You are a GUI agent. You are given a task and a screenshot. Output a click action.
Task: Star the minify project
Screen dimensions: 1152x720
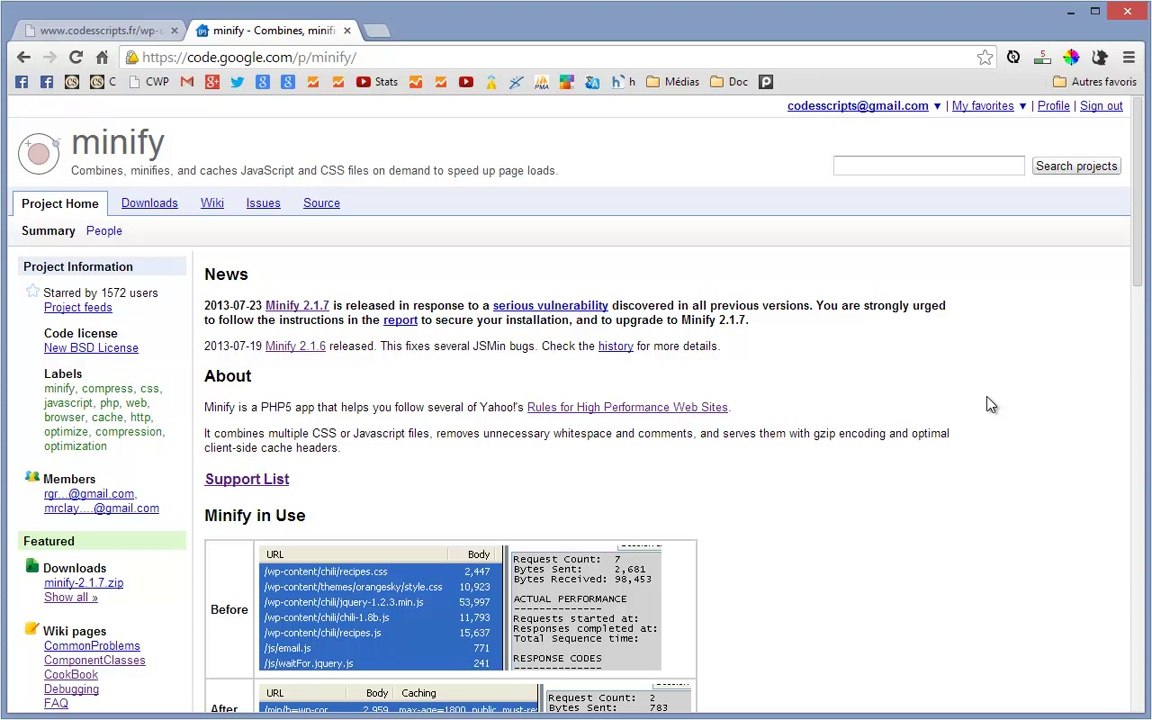pyautogui.click(x=32, y=291)
